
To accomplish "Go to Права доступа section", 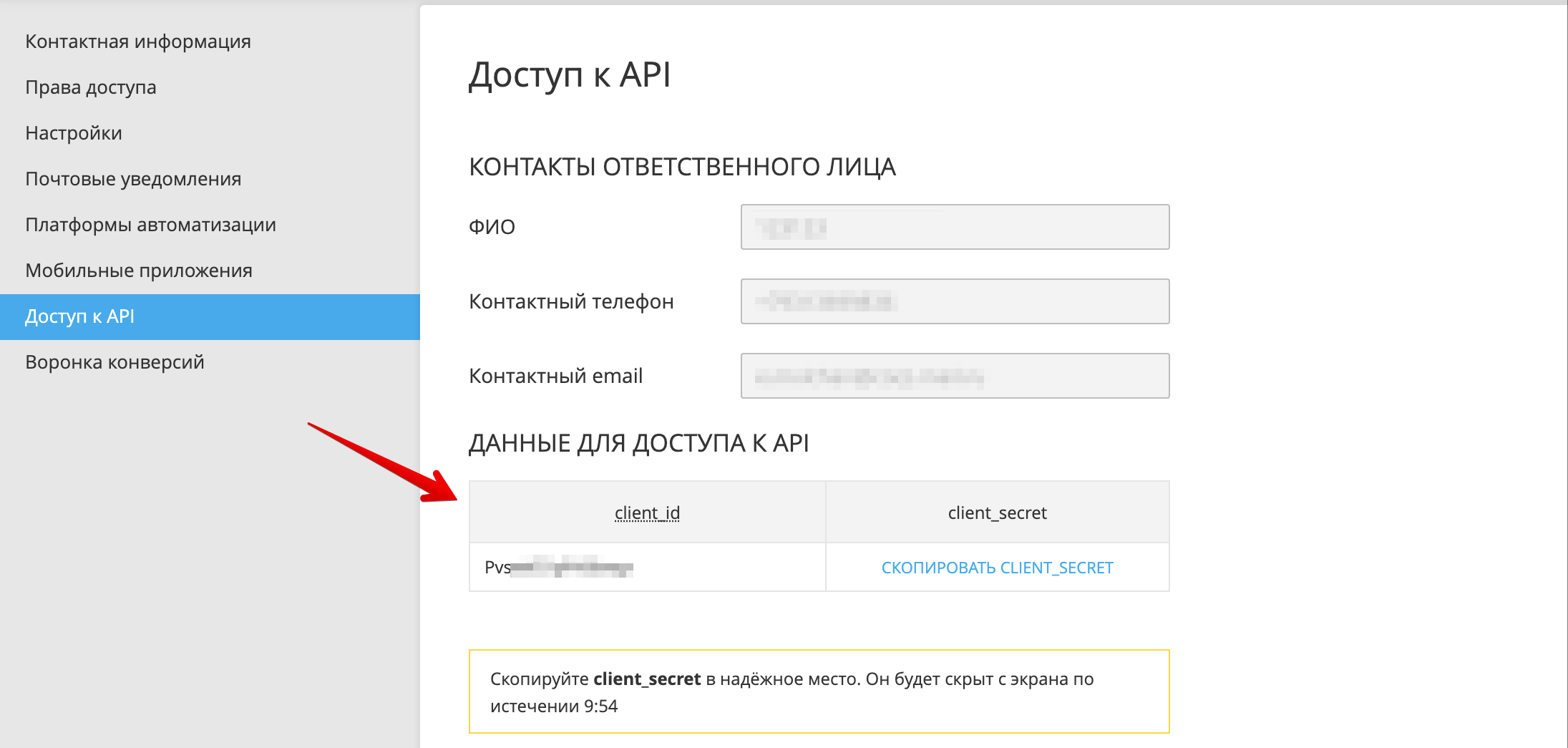I will (x=91, y=87).
